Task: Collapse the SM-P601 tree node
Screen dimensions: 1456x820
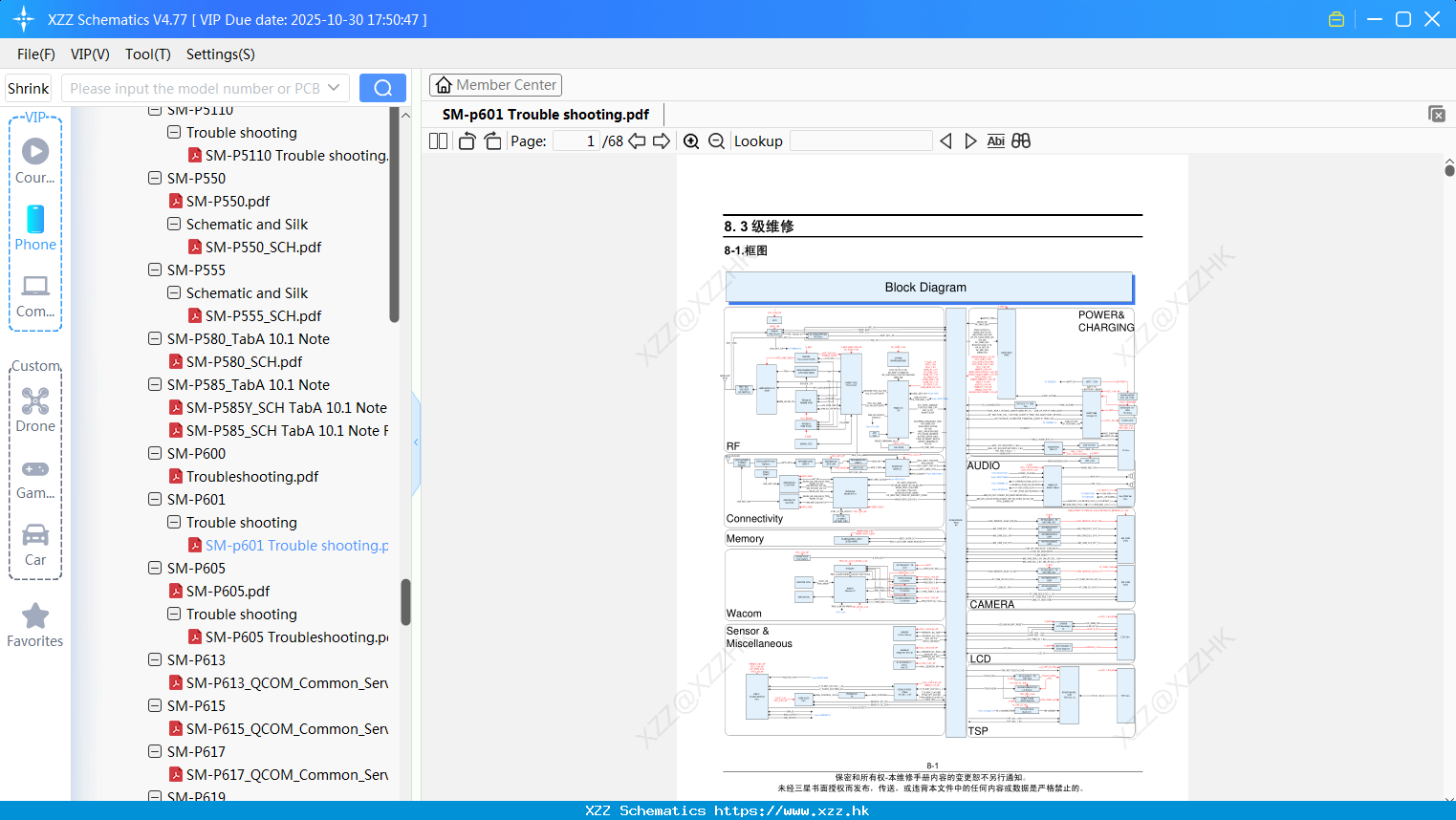Action: (x=155, y=499)
